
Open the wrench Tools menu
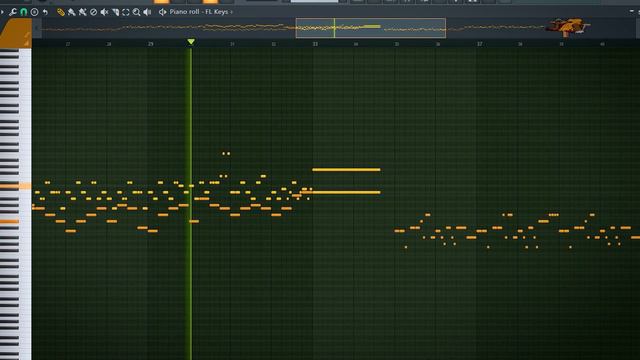[x=13, y=12]
